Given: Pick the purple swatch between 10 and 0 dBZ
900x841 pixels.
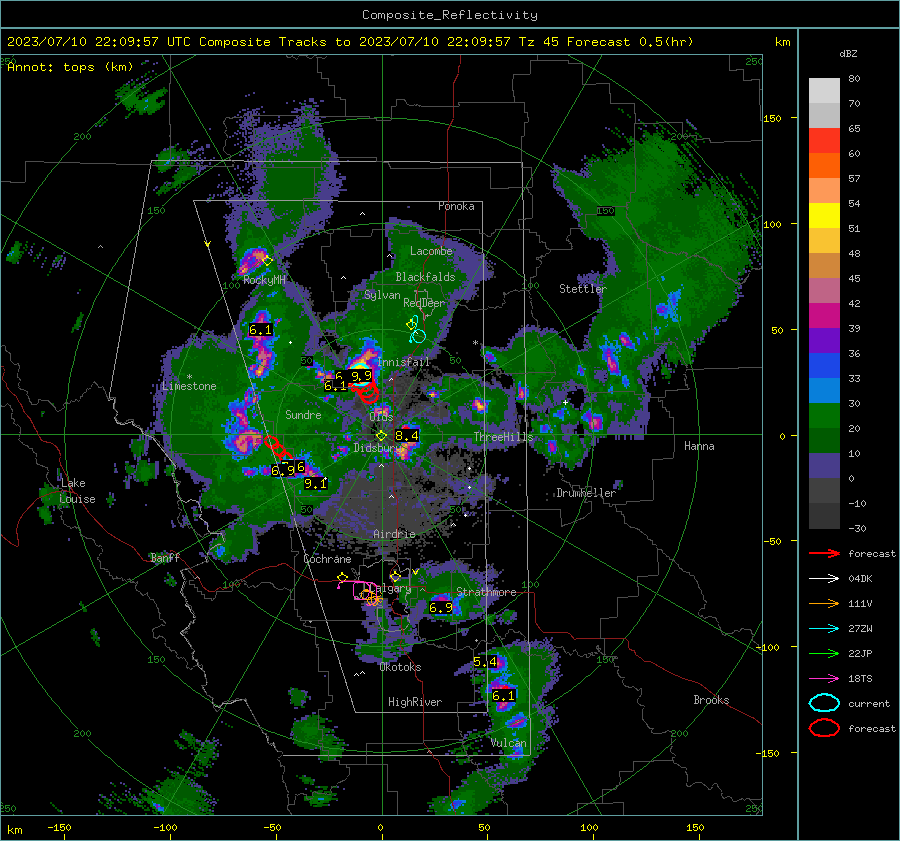Looking at the screenshot, I should [824, 466].
